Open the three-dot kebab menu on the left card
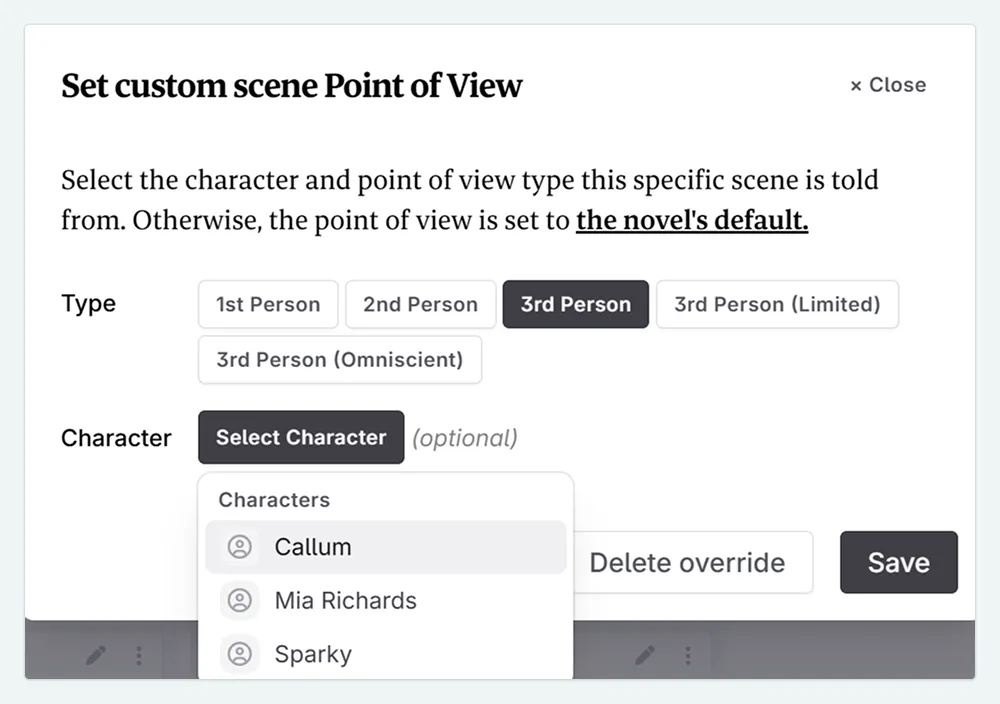 click(139, 655)
